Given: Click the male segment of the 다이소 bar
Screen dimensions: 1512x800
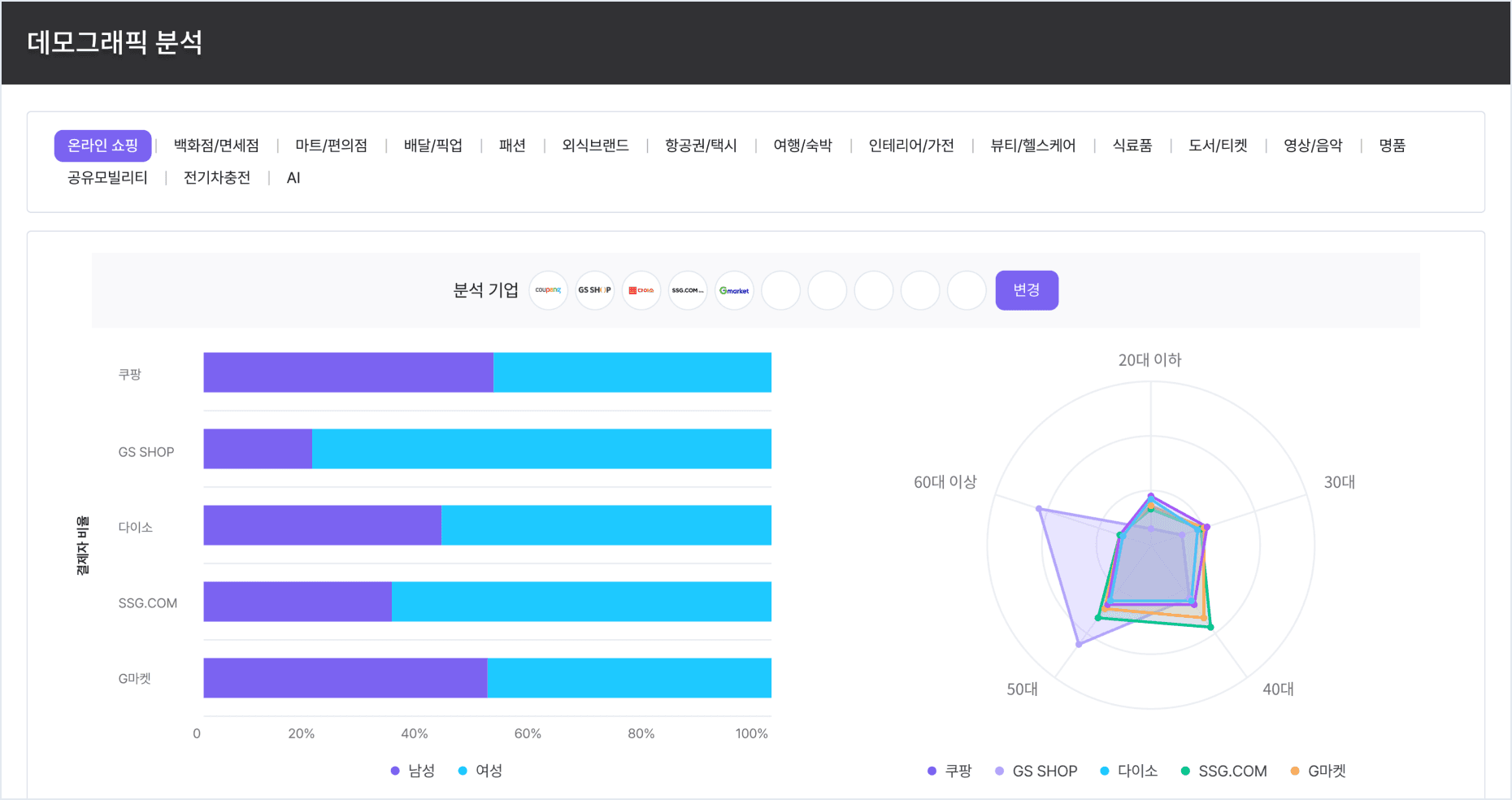Looking at the screenshot, I should (323, 525).
